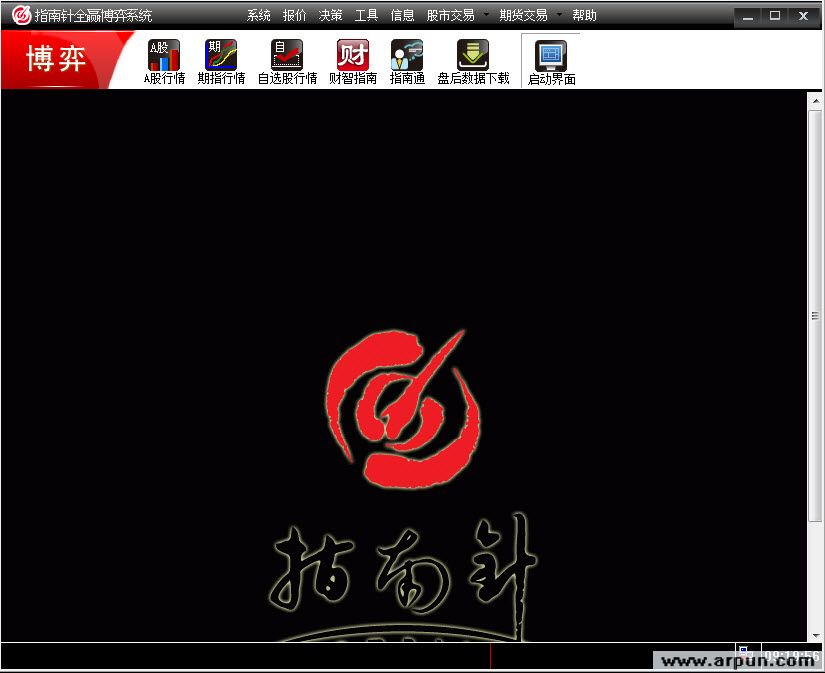Viewport: 825px width, 673px height.
Task: Expand the 股市交易 dropdown arrow
Action: pos(486,15)
